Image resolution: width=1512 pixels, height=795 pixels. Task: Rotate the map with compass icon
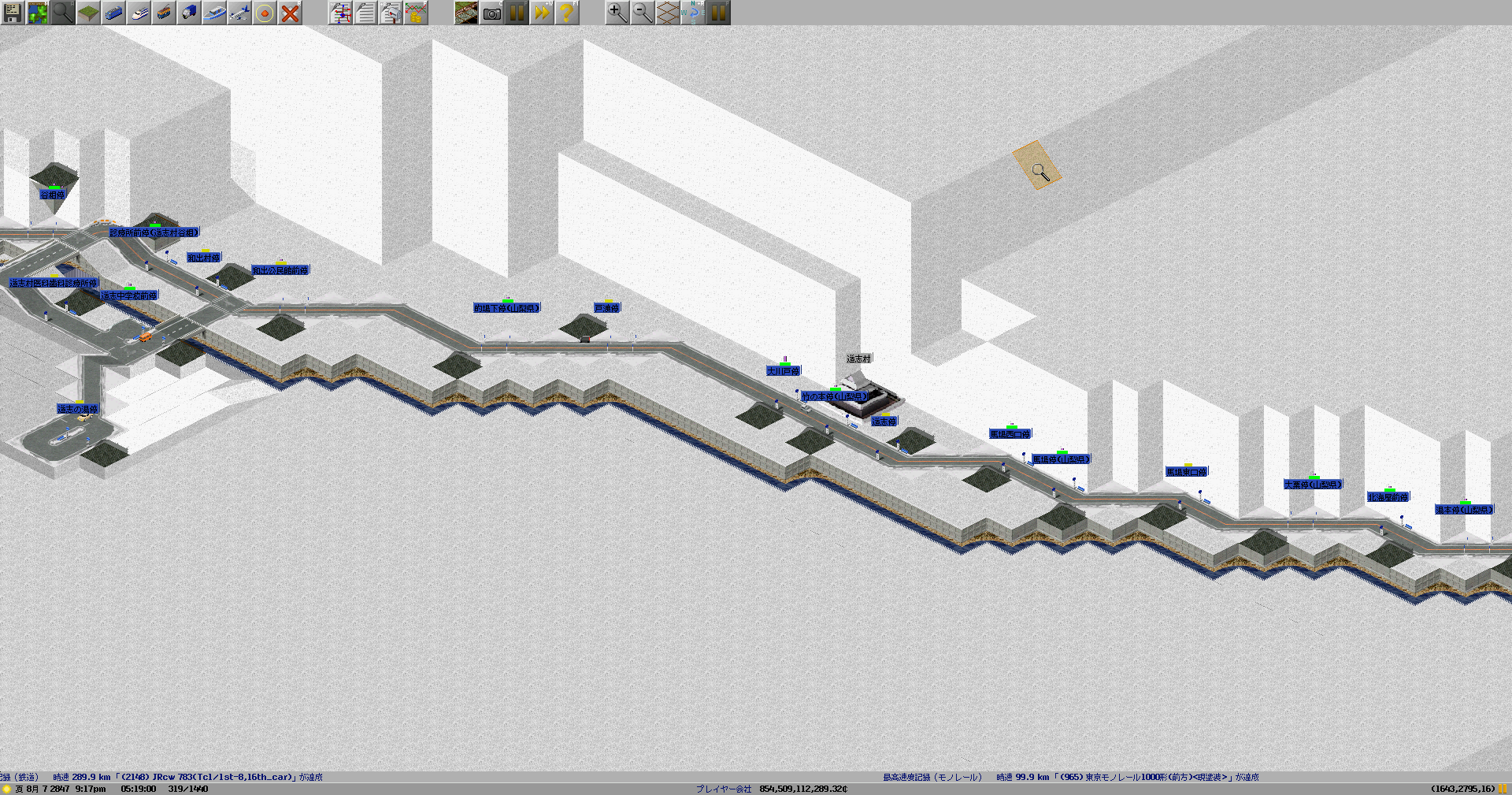pos(693,13)
